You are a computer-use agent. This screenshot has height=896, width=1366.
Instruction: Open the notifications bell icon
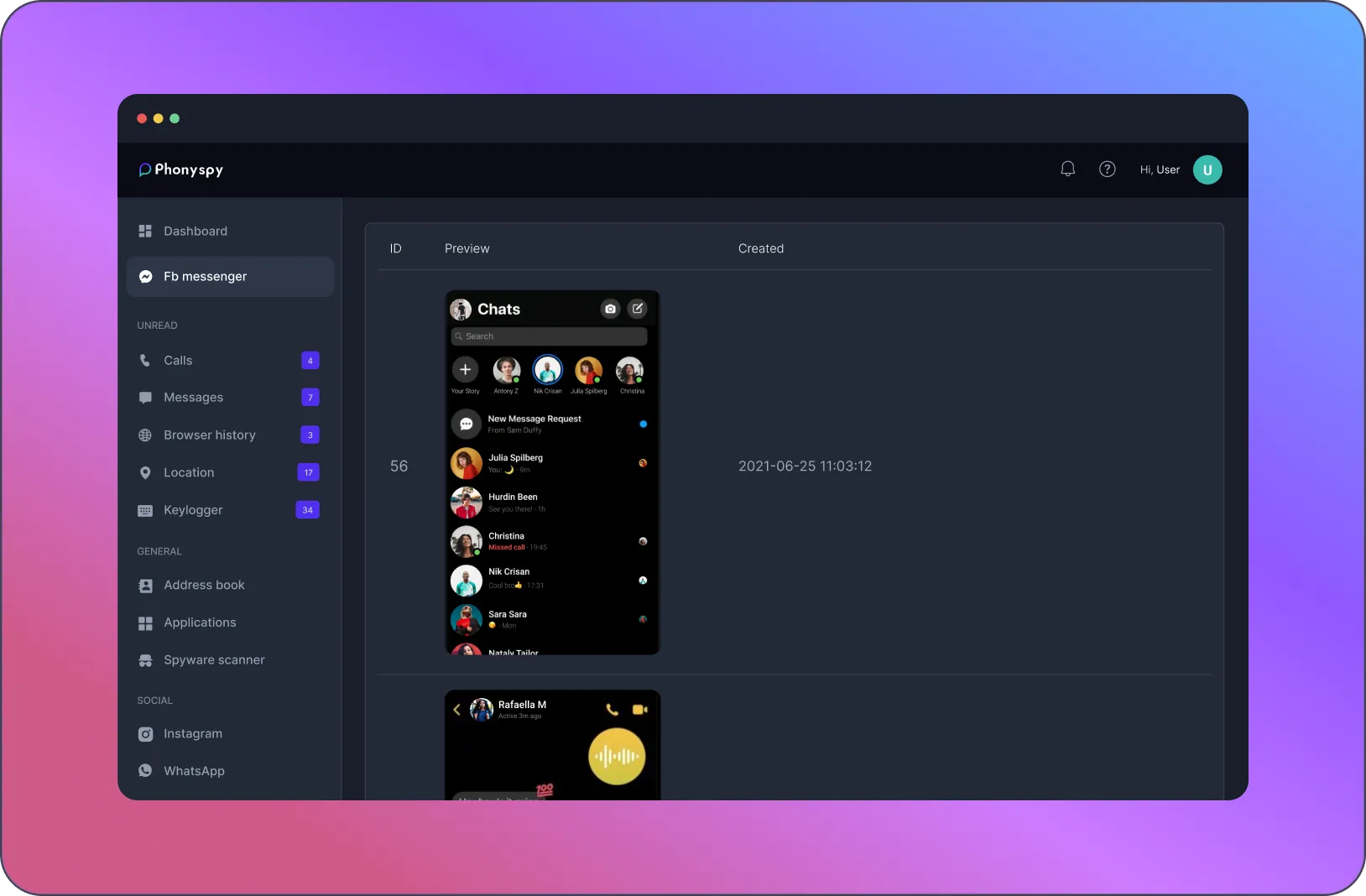[1066, 169]
